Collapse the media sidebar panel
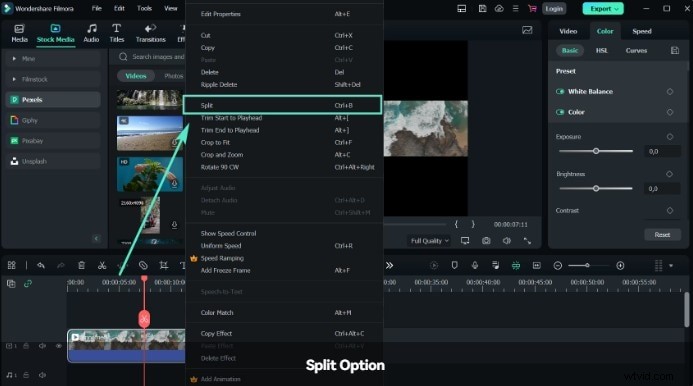693x386 pixels. coord(96,239)
